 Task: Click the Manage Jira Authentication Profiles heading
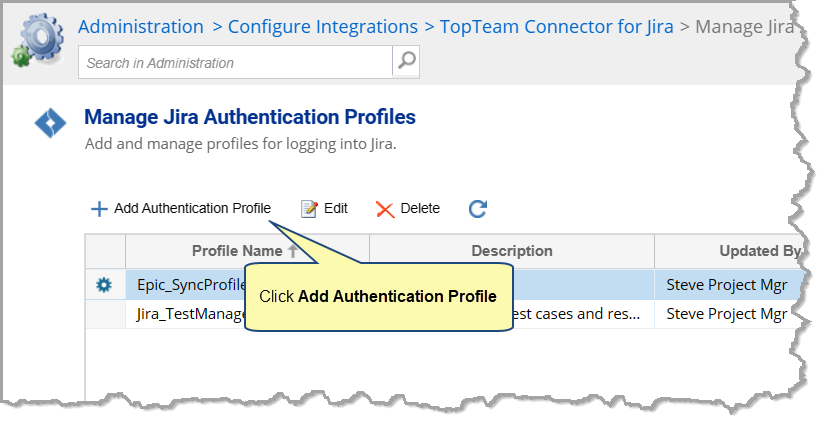coord(250,117)
